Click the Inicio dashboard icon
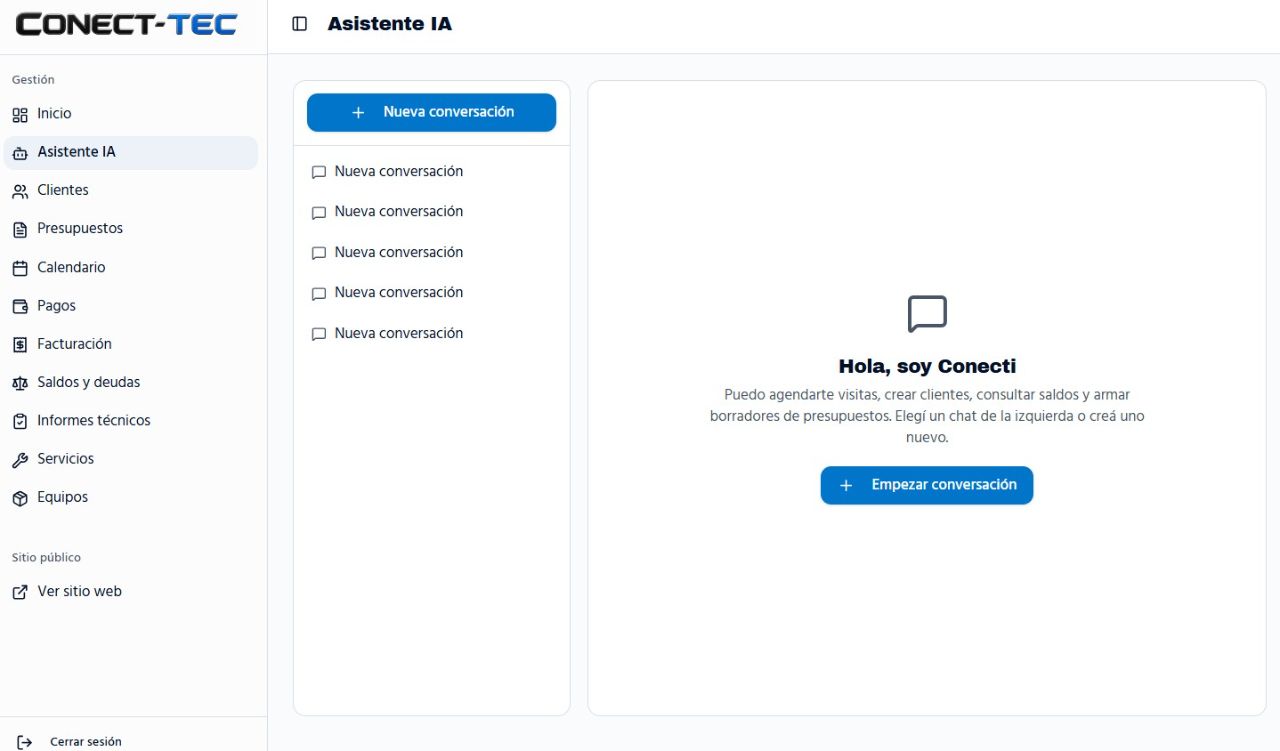Viewport: 1280px width, 751px height. [20, 114]
